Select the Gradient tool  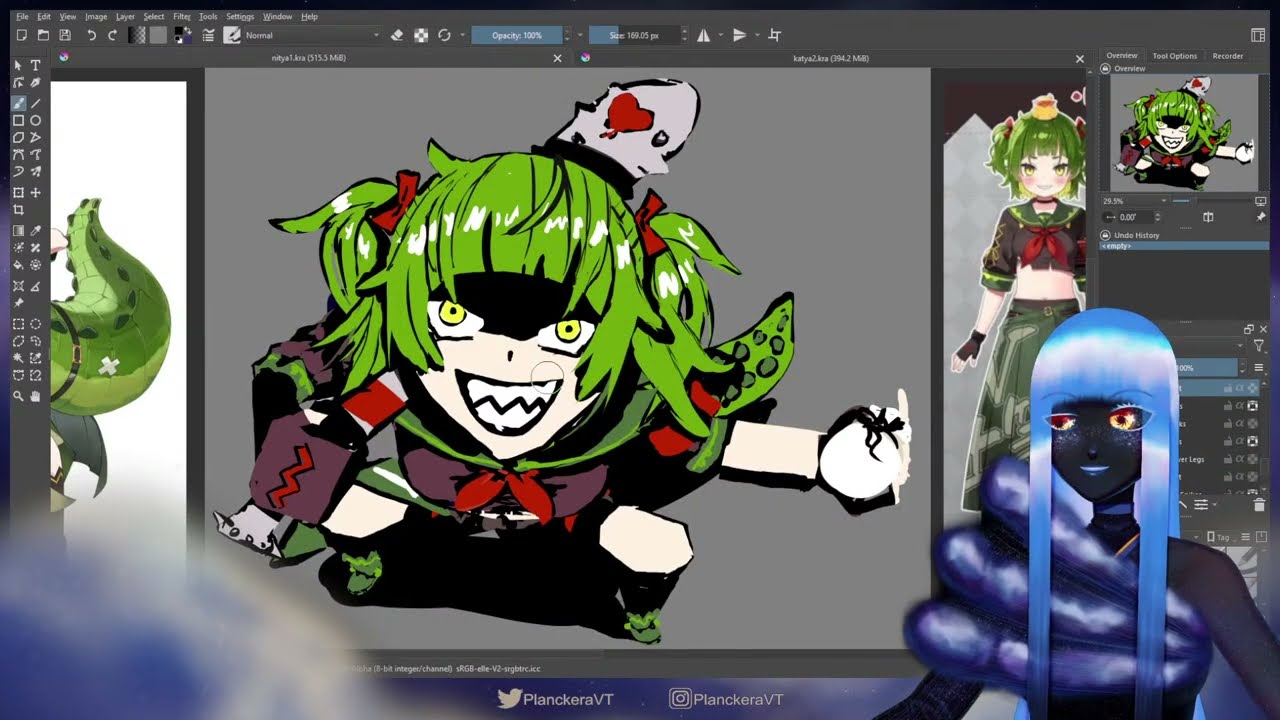pyautogui.click(x=18, y=231)
